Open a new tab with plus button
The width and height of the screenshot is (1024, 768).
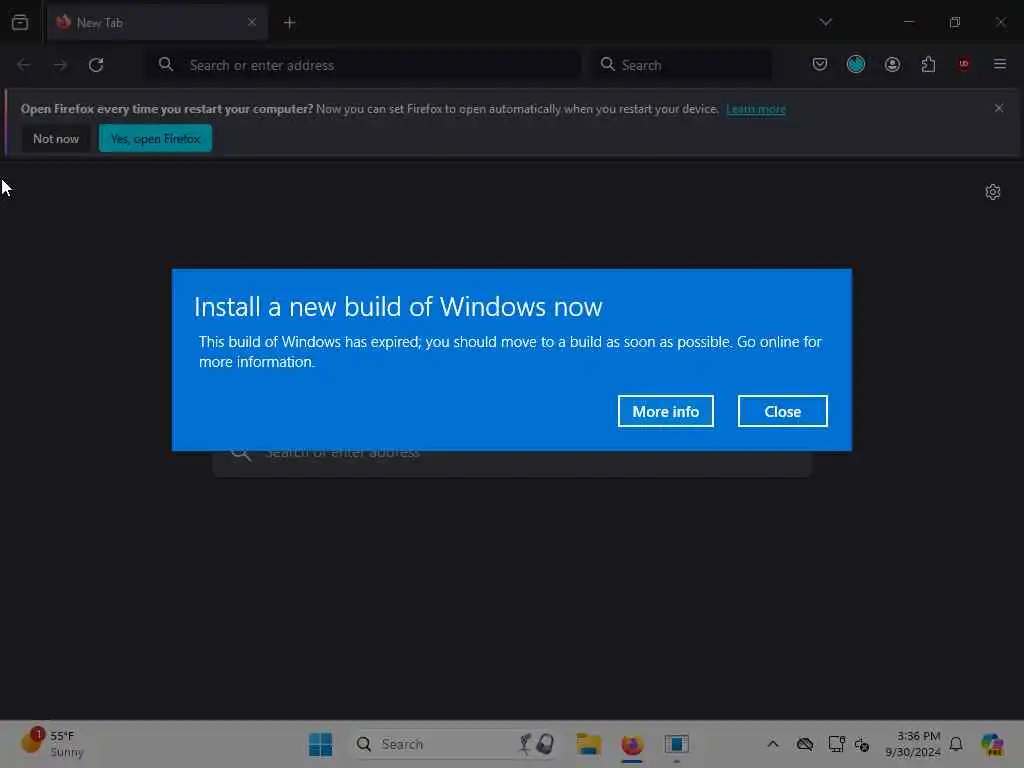pos(289,23)
